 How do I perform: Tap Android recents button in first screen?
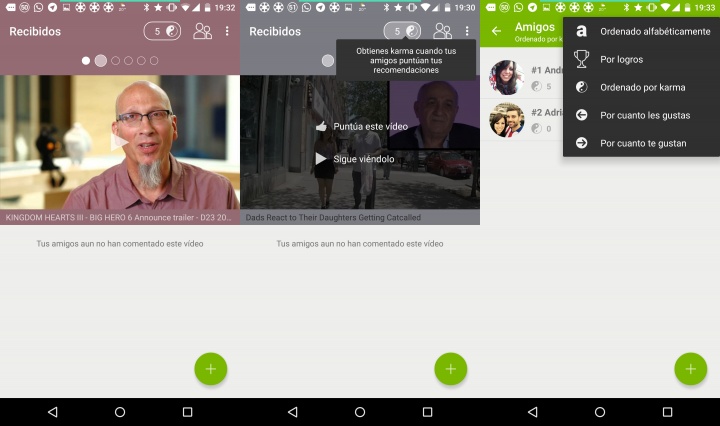187,412
